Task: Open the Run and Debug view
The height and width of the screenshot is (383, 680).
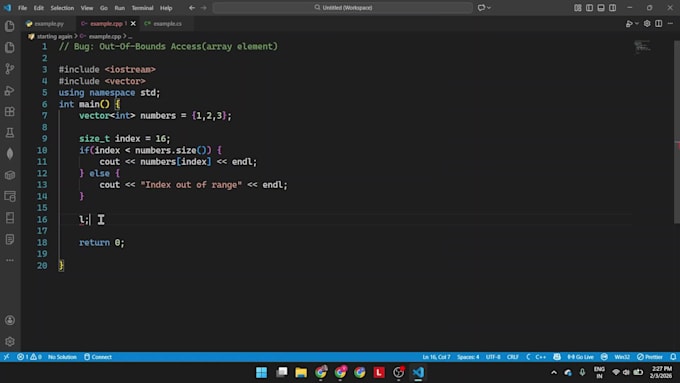Action: point(10,90)
